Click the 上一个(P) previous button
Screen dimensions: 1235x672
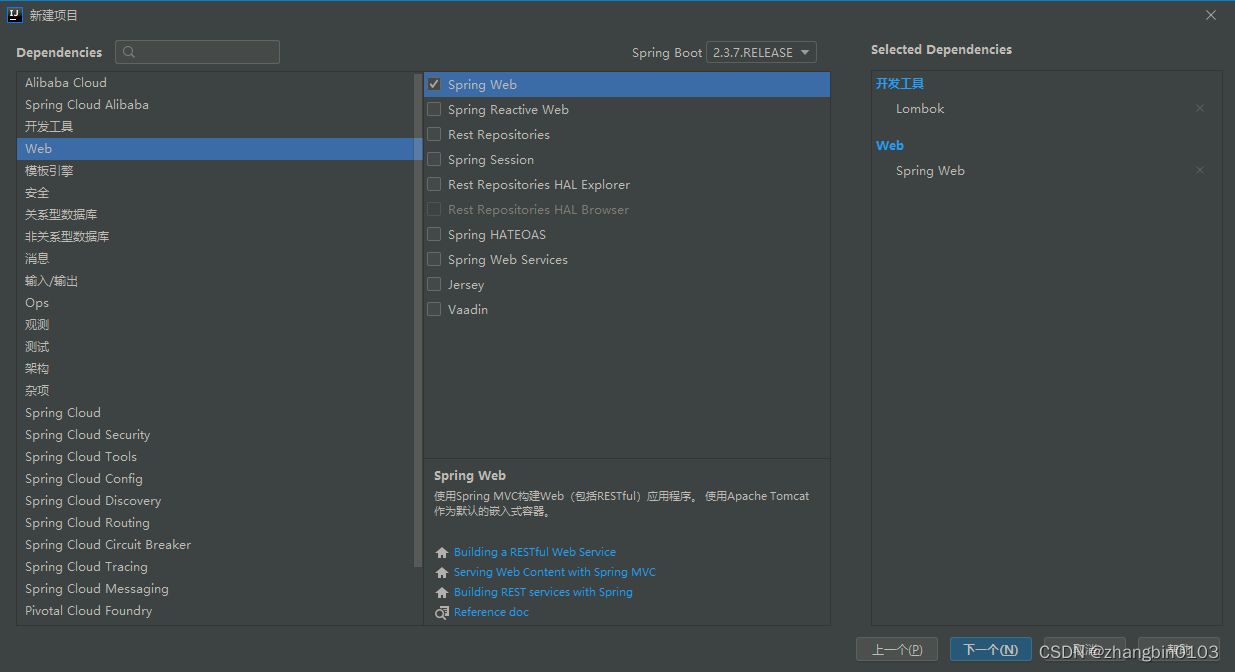(x=897, y=649)
